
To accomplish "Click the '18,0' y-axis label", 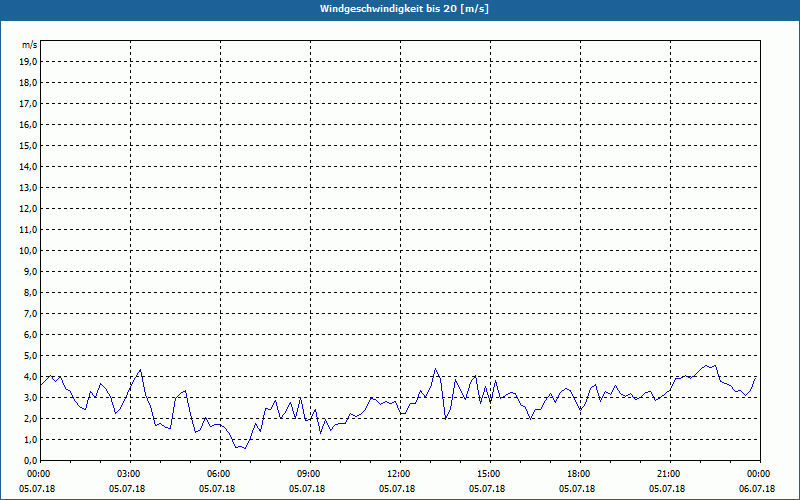I will 28,83.
